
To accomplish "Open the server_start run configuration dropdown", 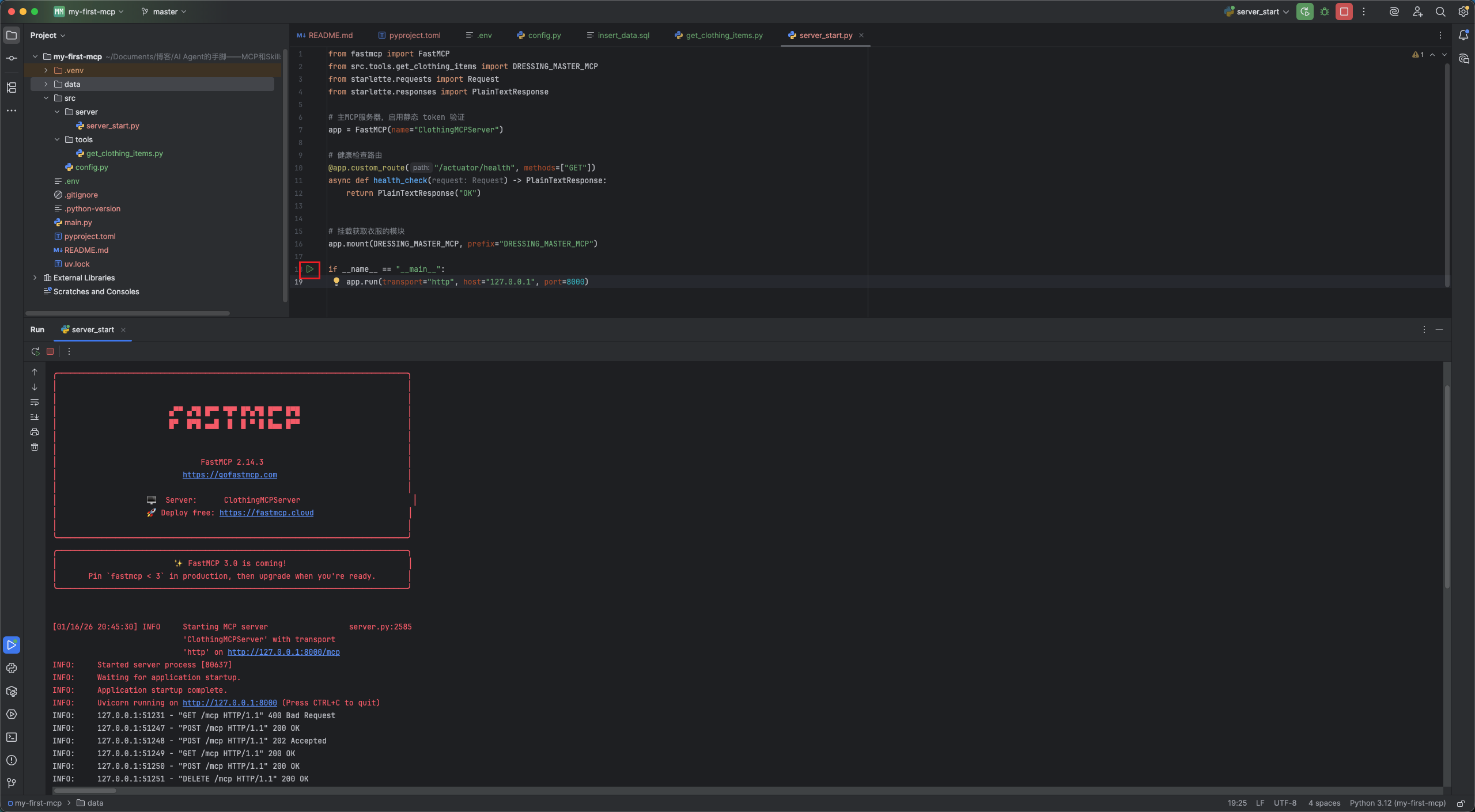I will click(x=1257, y=12).
